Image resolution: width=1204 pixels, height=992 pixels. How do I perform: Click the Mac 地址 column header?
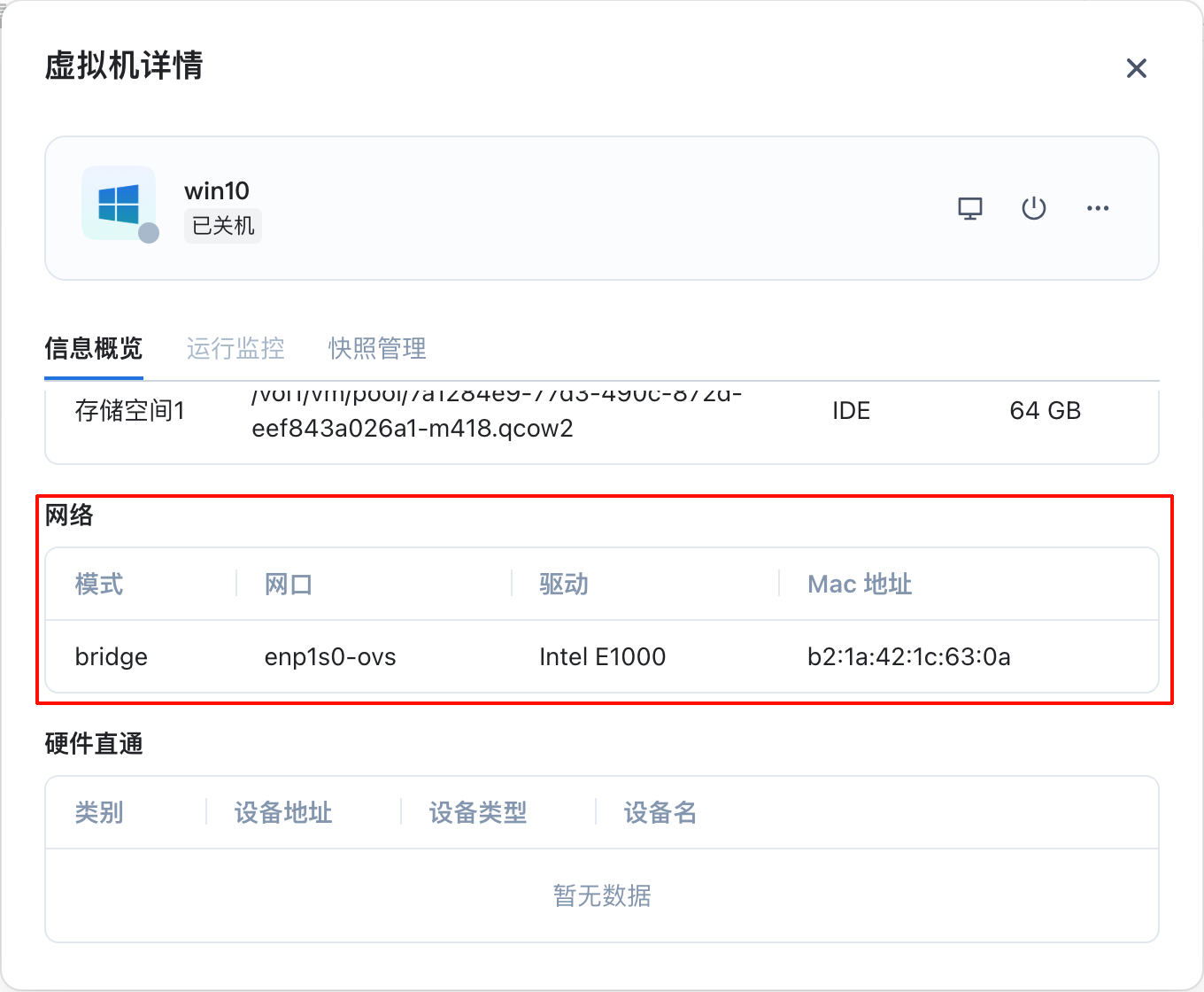(x=860, y=584)
